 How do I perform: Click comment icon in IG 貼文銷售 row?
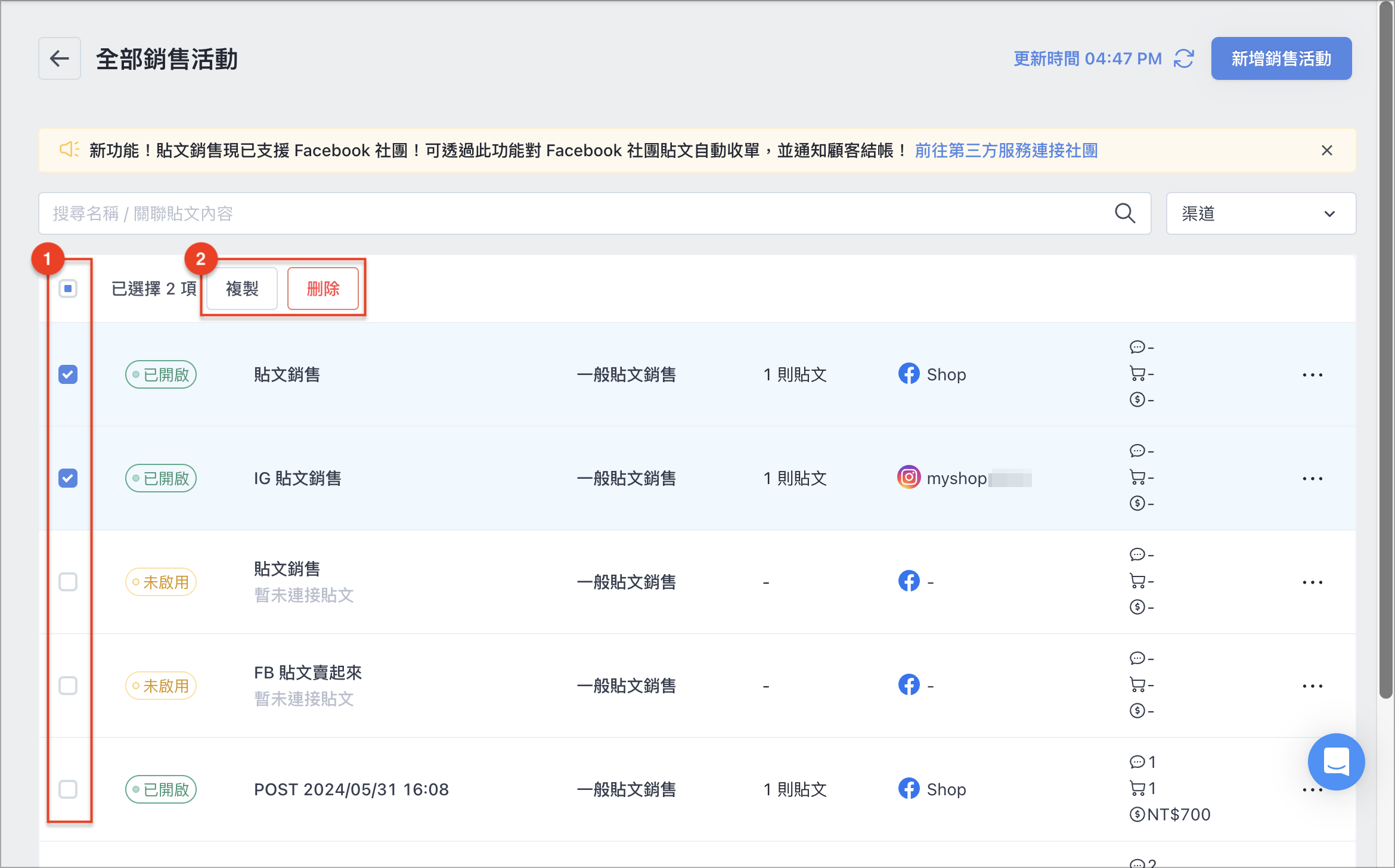click(1137, 451)
